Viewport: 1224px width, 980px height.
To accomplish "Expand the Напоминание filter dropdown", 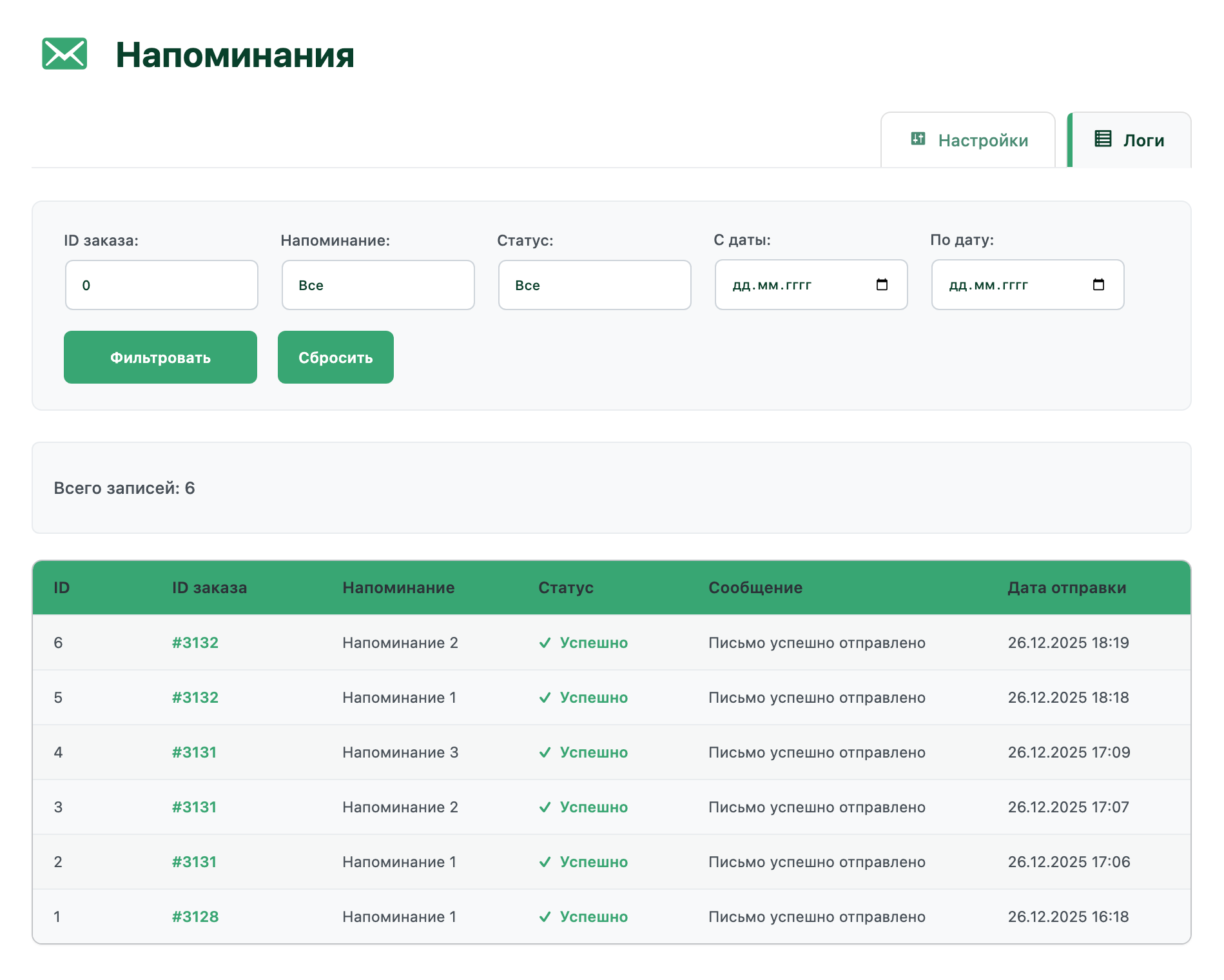I will [378, 285].
